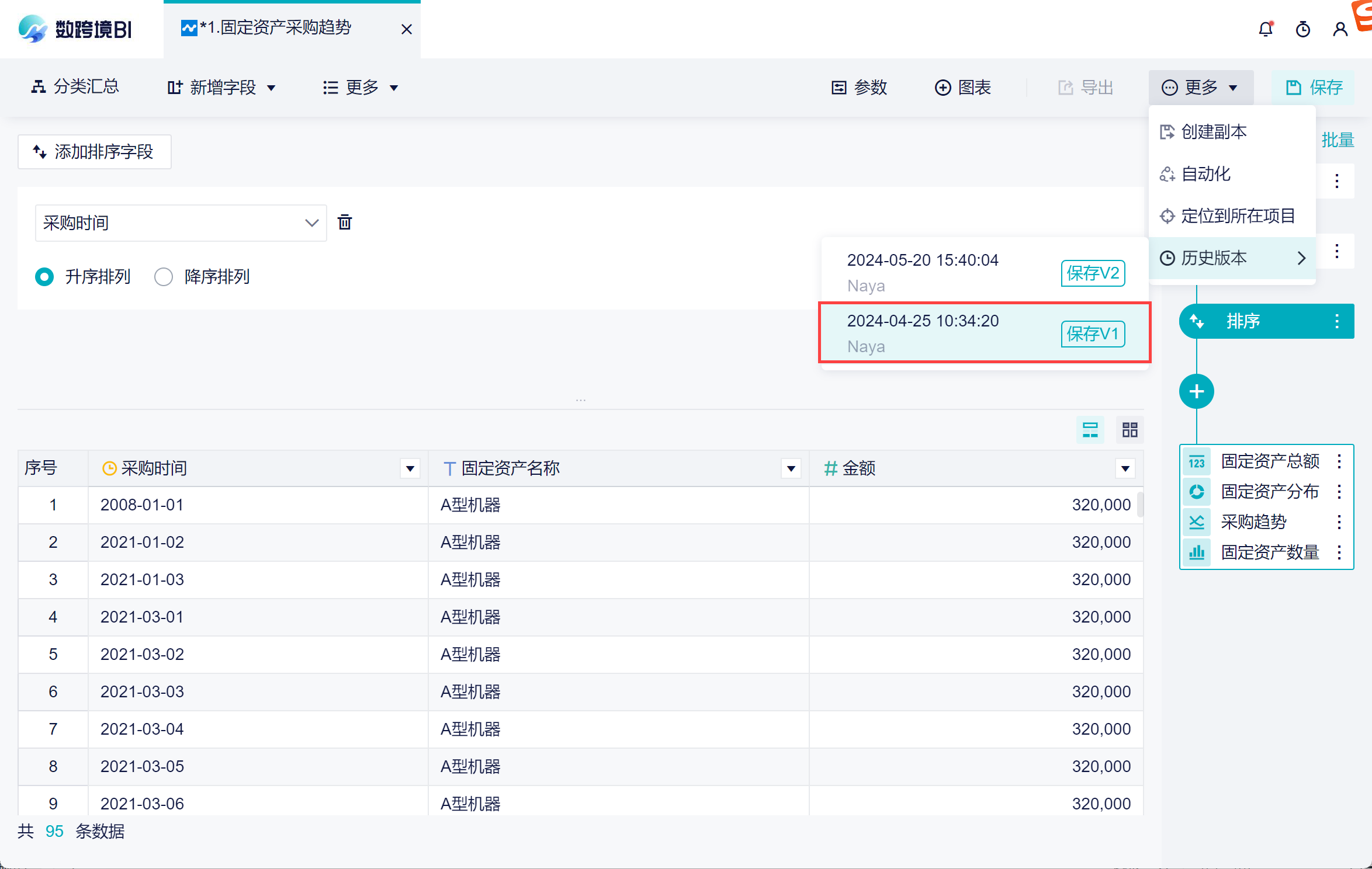Expand the 新增字段 dropdown menu

coord(221,88)
